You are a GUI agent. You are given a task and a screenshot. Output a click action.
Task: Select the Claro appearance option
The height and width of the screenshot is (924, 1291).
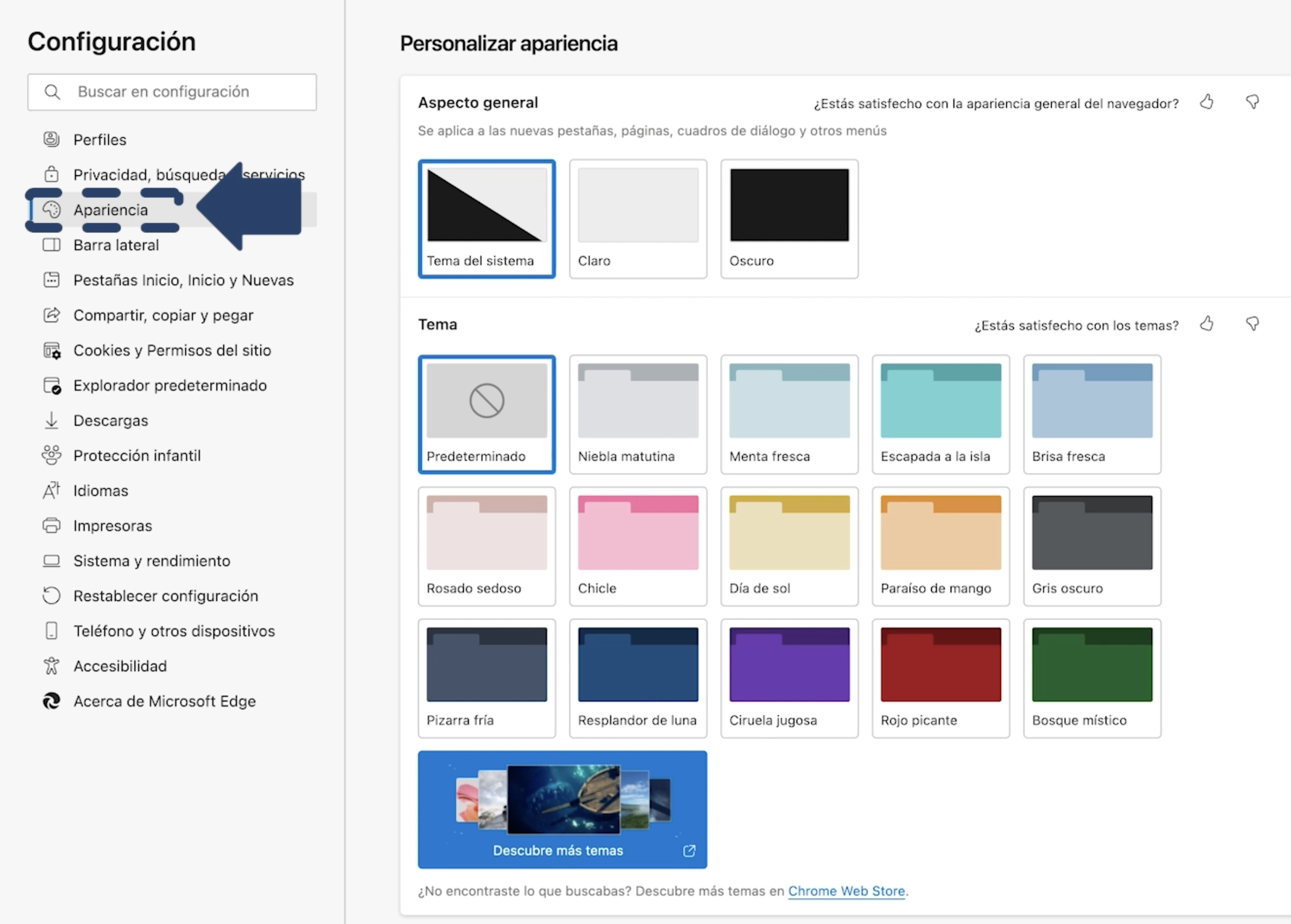tap(638, 219)
